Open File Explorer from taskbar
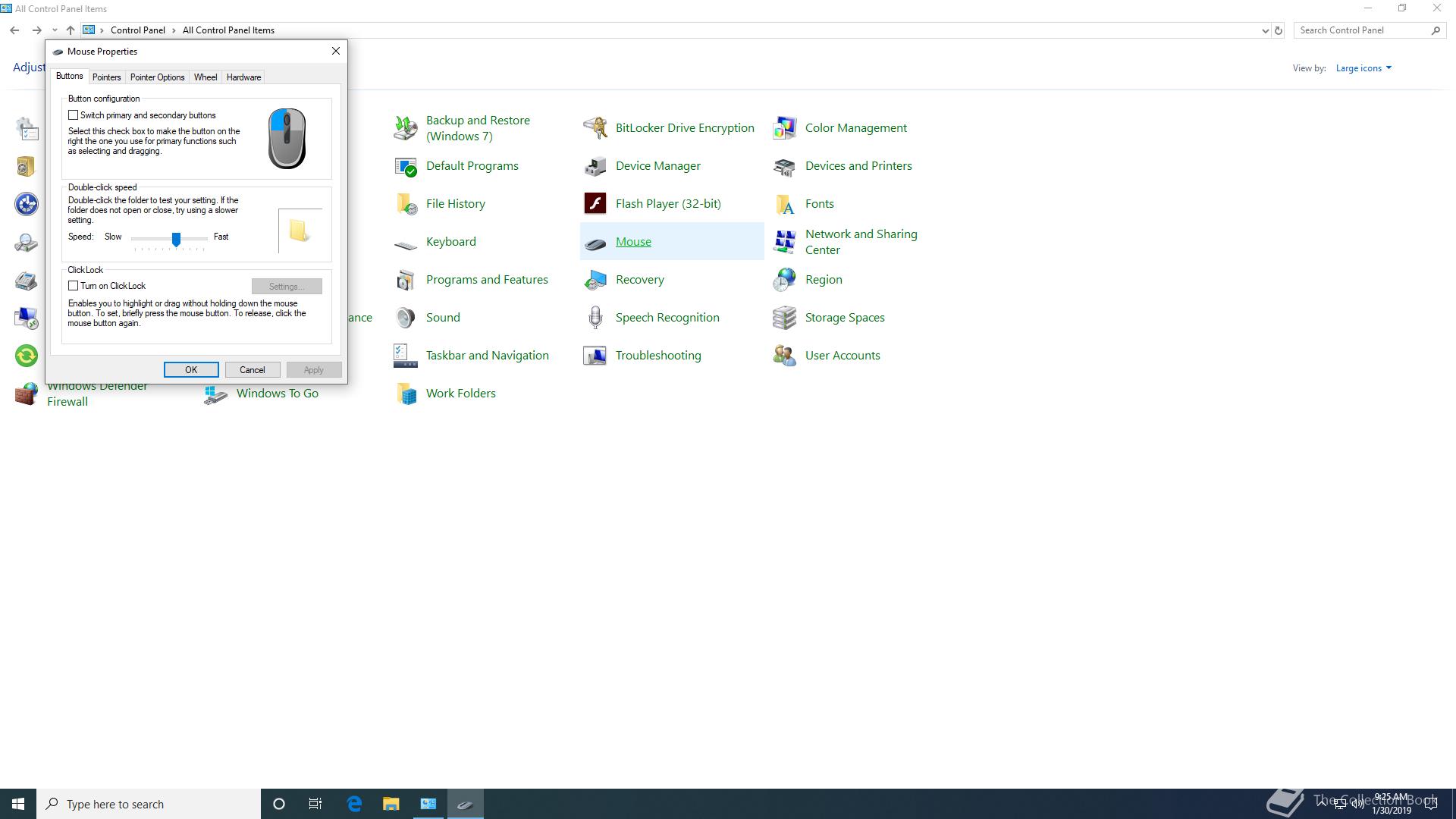 click(x=391, y=804)
